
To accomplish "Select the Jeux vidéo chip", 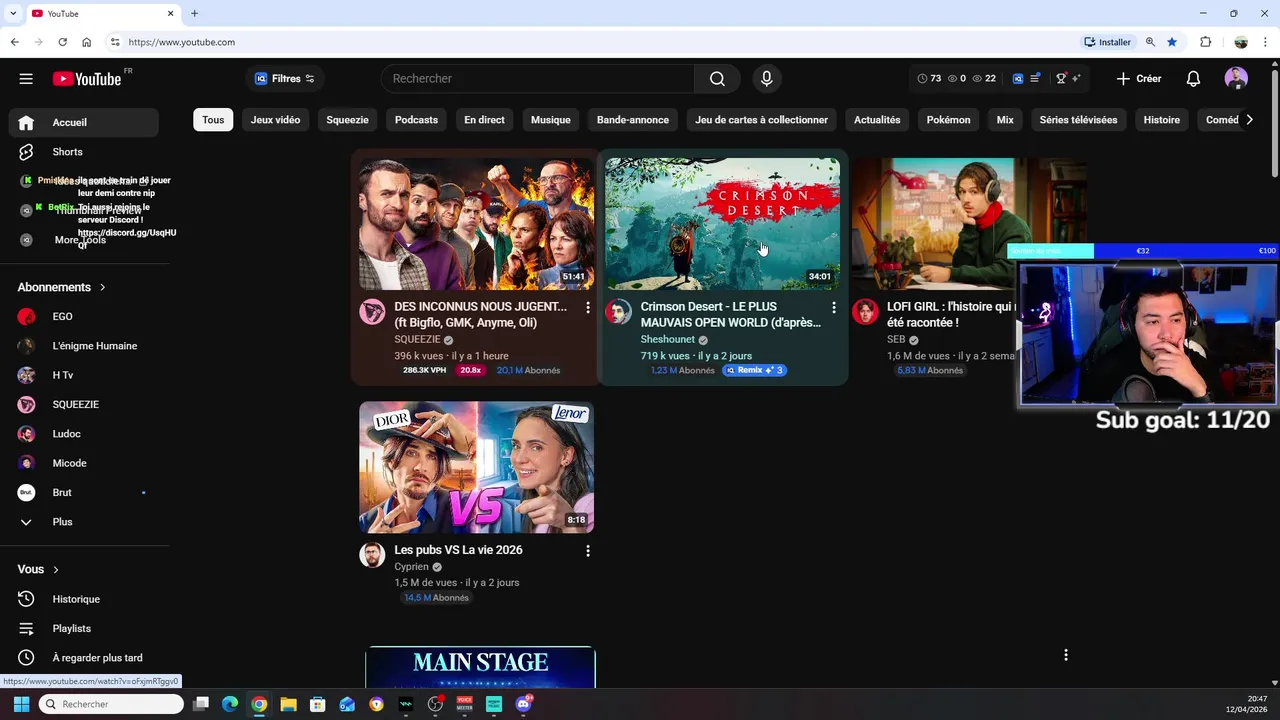I will [x=275, y=120].
